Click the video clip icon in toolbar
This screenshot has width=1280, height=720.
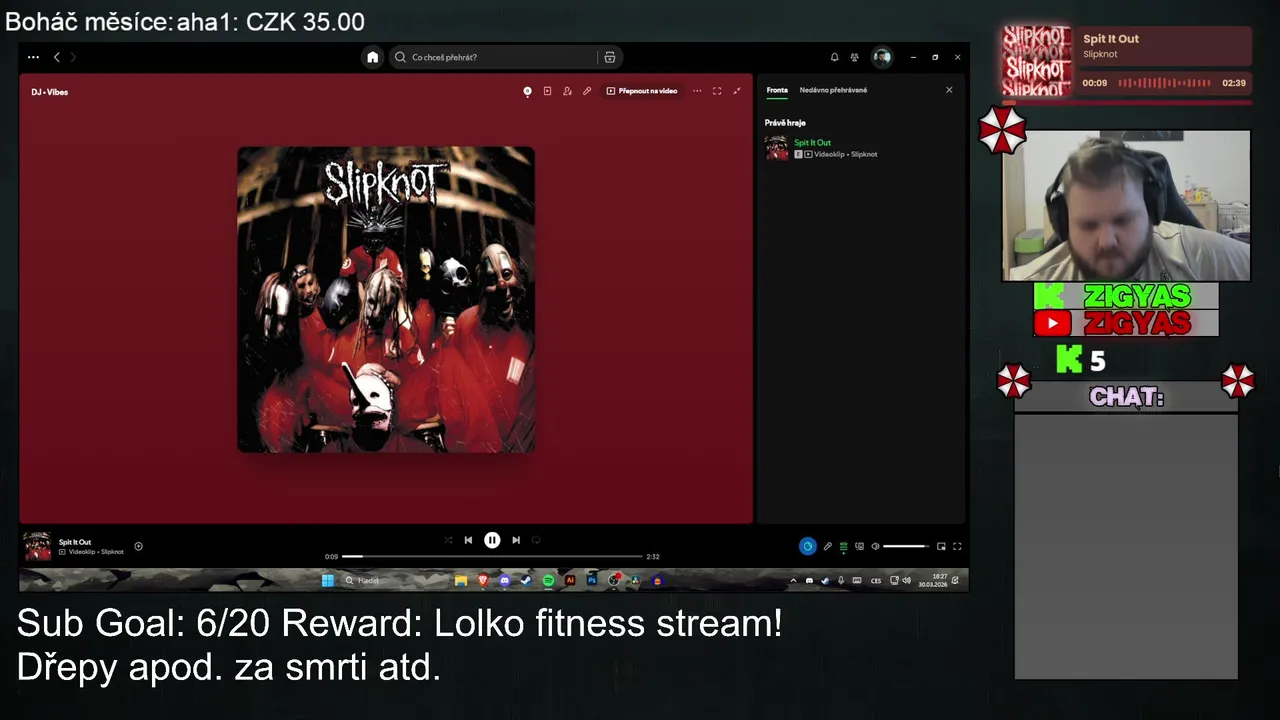pos(547,91)
